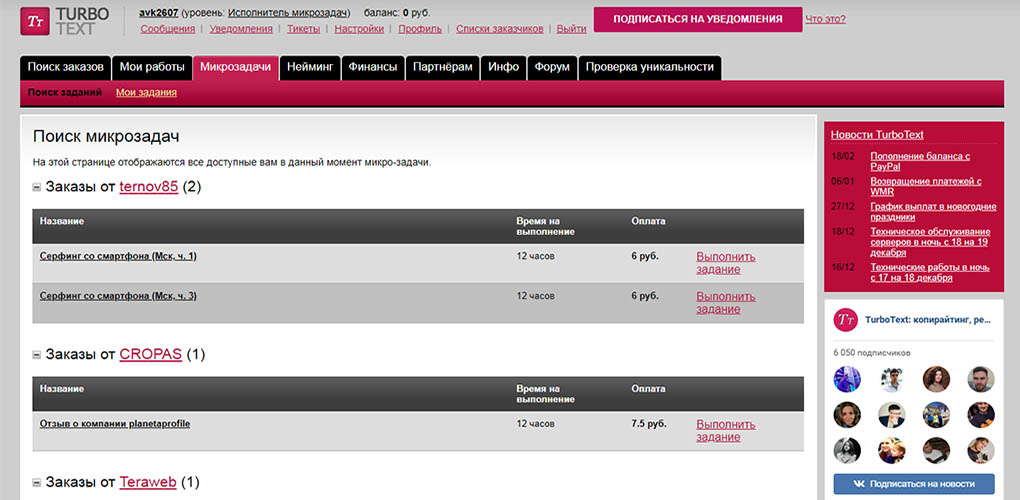Open the Настройки link in header
1020x500 pixels.
click(x=359, y=29)
